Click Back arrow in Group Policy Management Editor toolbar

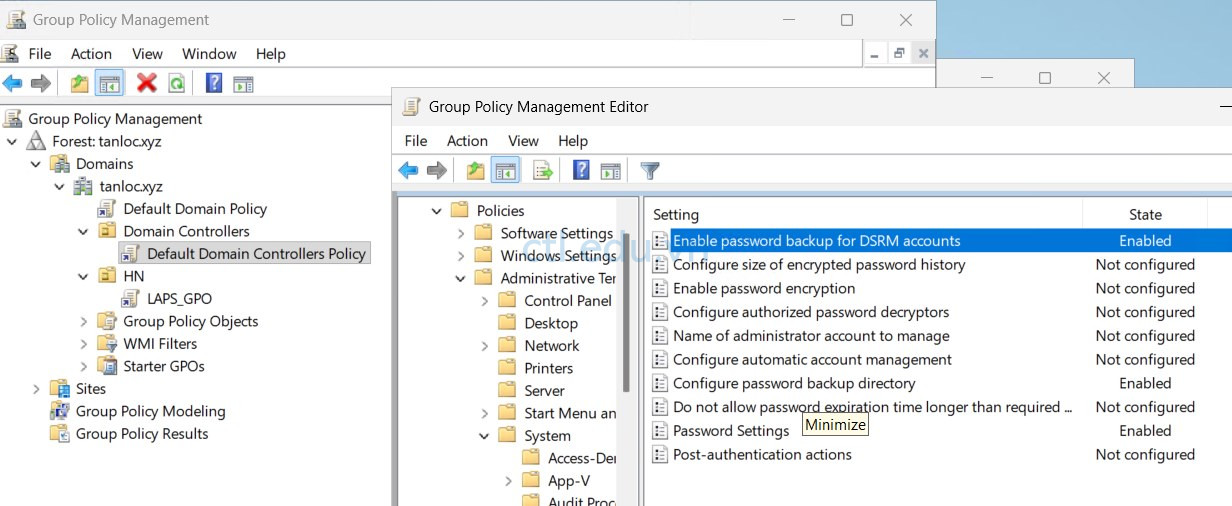click(x=408, y=171)
